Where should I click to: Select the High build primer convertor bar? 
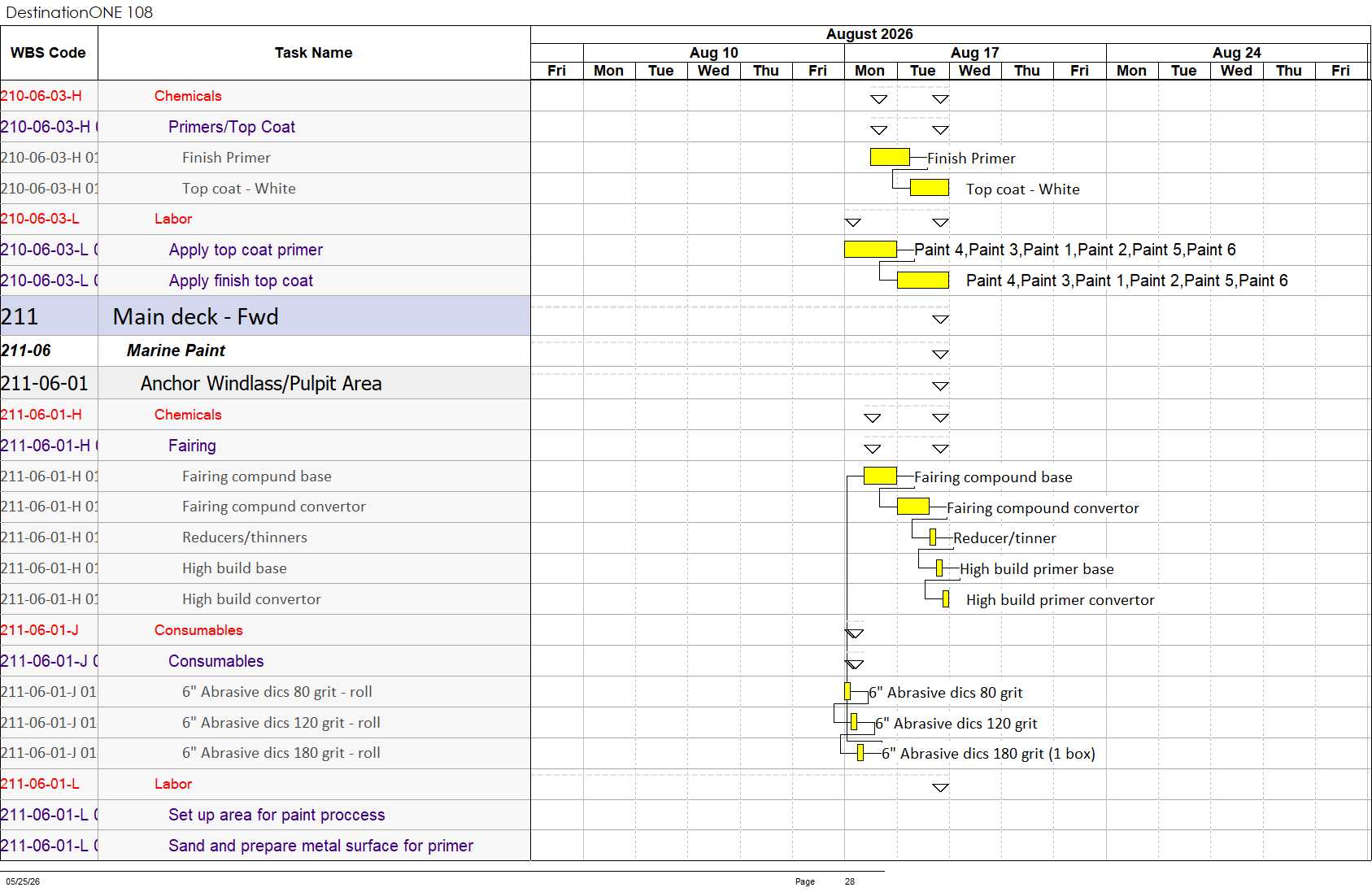coord(946,599)
